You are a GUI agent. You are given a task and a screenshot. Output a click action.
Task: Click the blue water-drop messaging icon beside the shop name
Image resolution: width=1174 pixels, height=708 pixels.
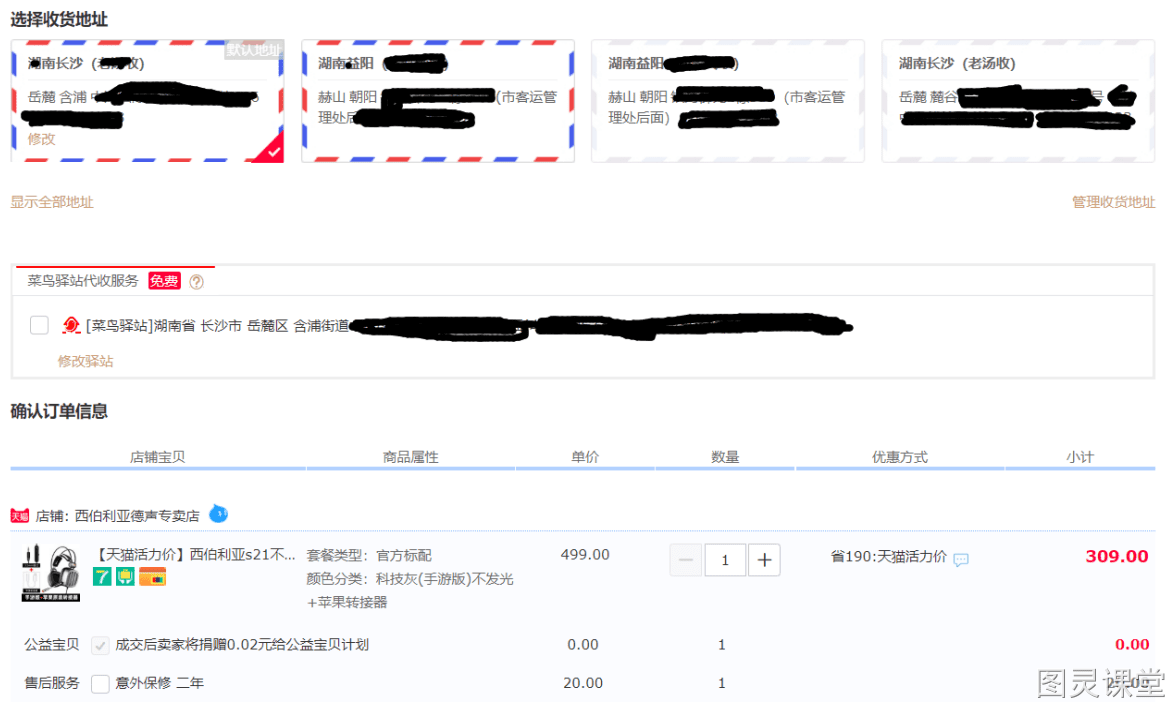tap(218, 514)
